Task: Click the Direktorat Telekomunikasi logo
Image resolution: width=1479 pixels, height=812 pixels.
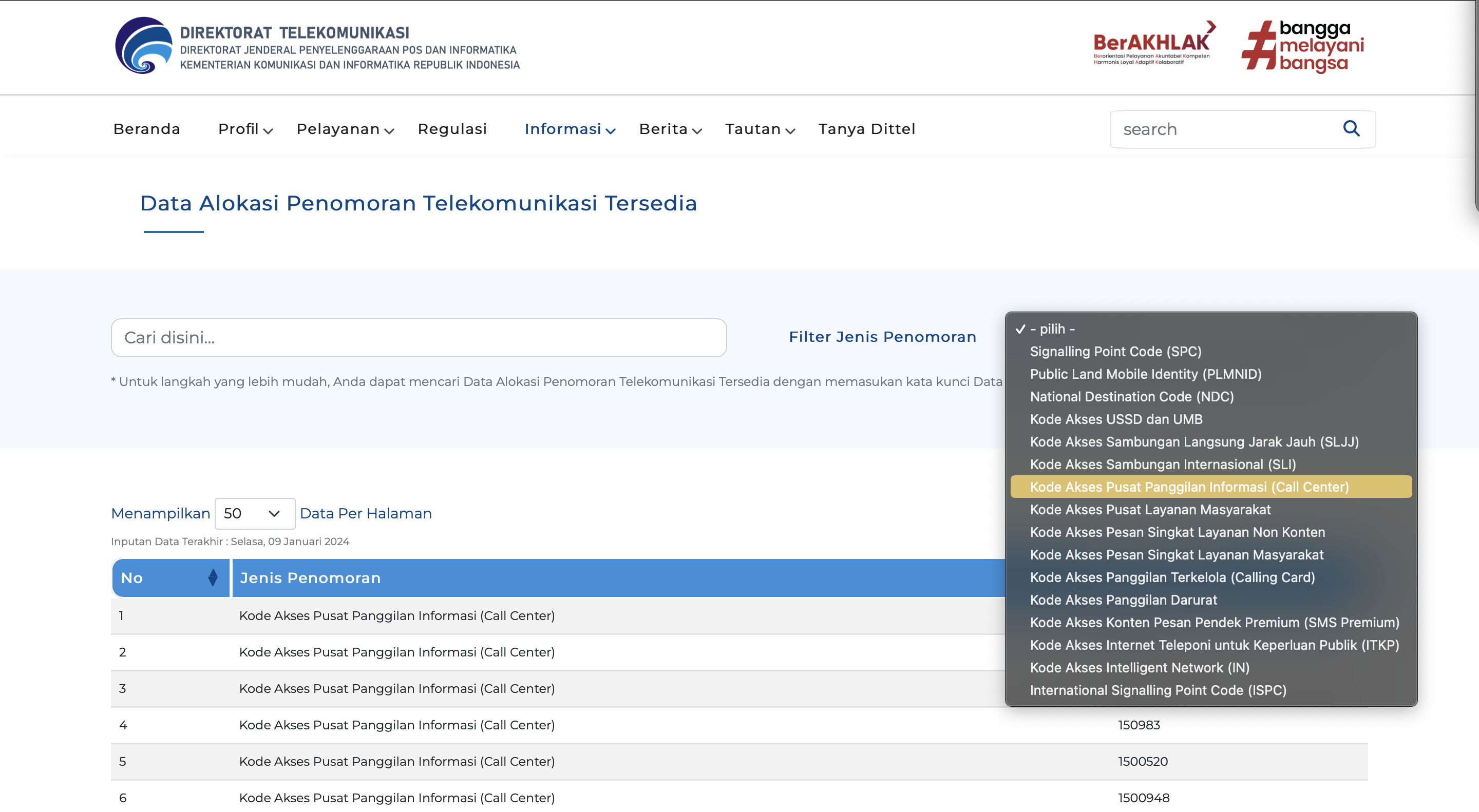Action: click(317, 46)
